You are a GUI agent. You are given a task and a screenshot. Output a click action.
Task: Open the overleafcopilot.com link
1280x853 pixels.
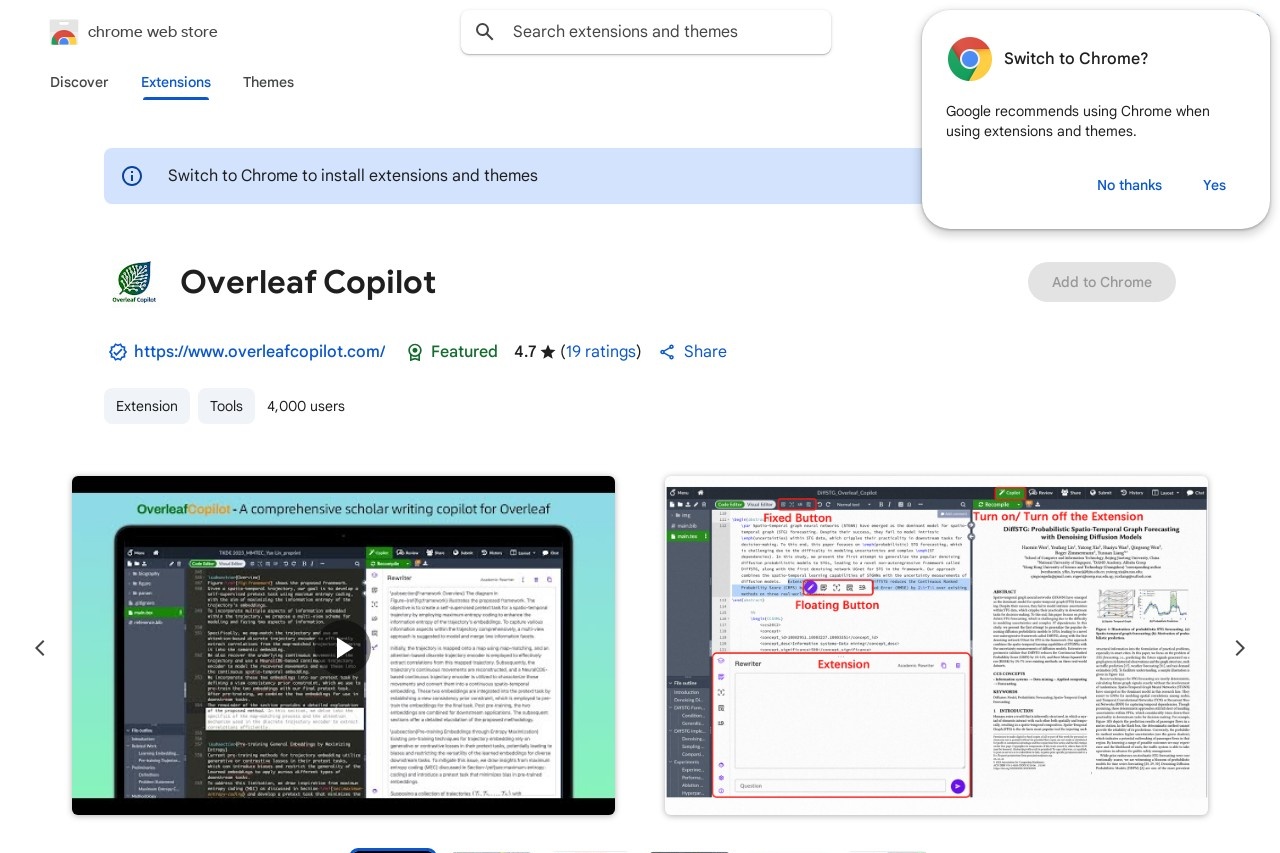(x=260, y=352)
